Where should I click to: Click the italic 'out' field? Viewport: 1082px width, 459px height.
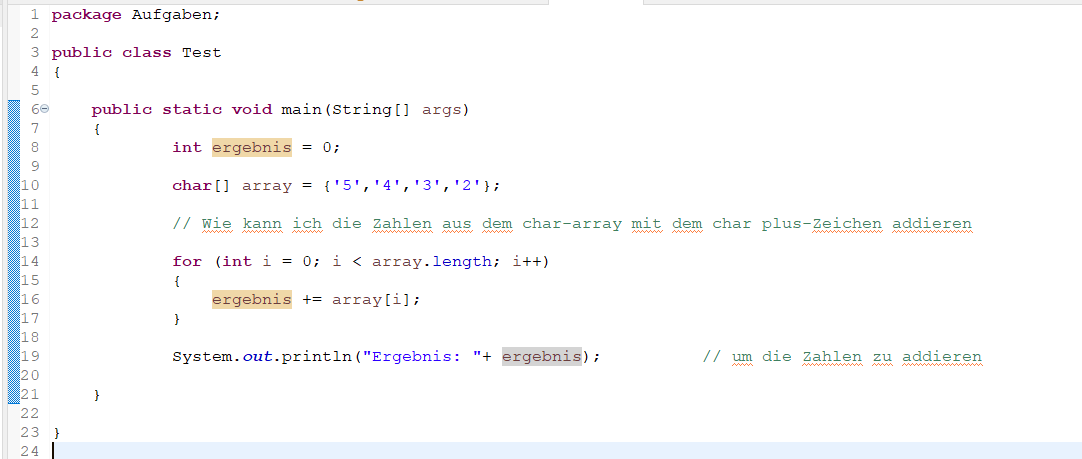tap(256, 356)
